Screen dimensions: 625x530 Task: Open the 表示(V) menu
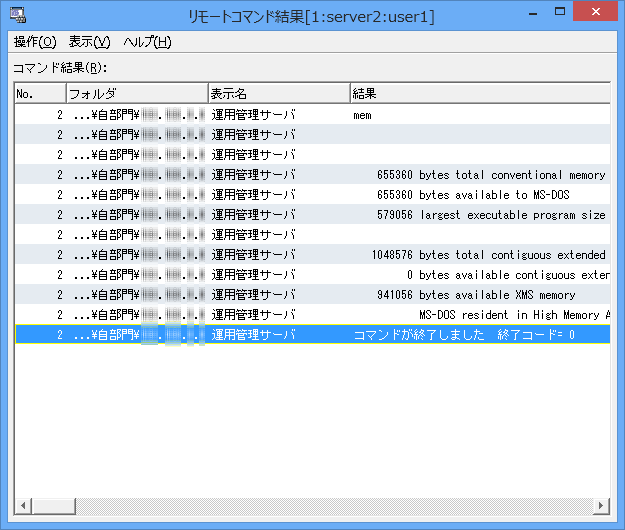click(x=89, y=42)
